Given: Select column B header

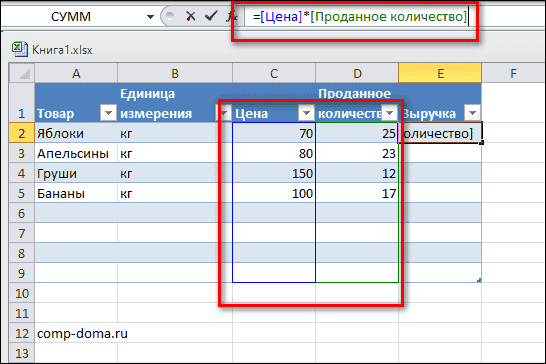Looking at the screenshot, I should (x=175, y=73).
